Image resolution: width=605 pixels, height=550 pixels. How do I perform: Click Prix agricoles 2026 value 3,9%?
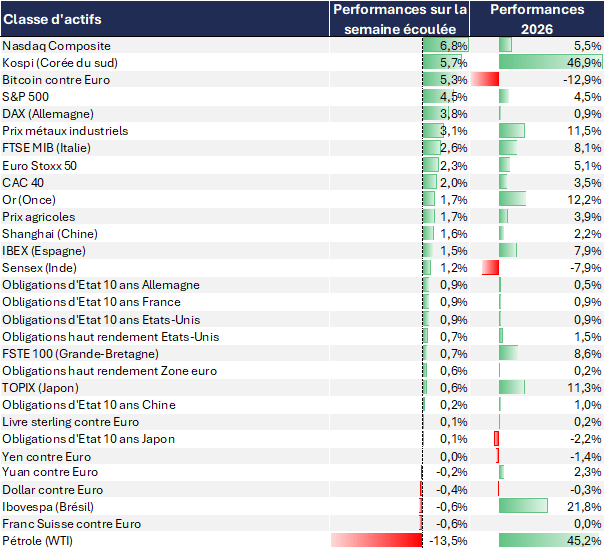[x=588, y=217]
